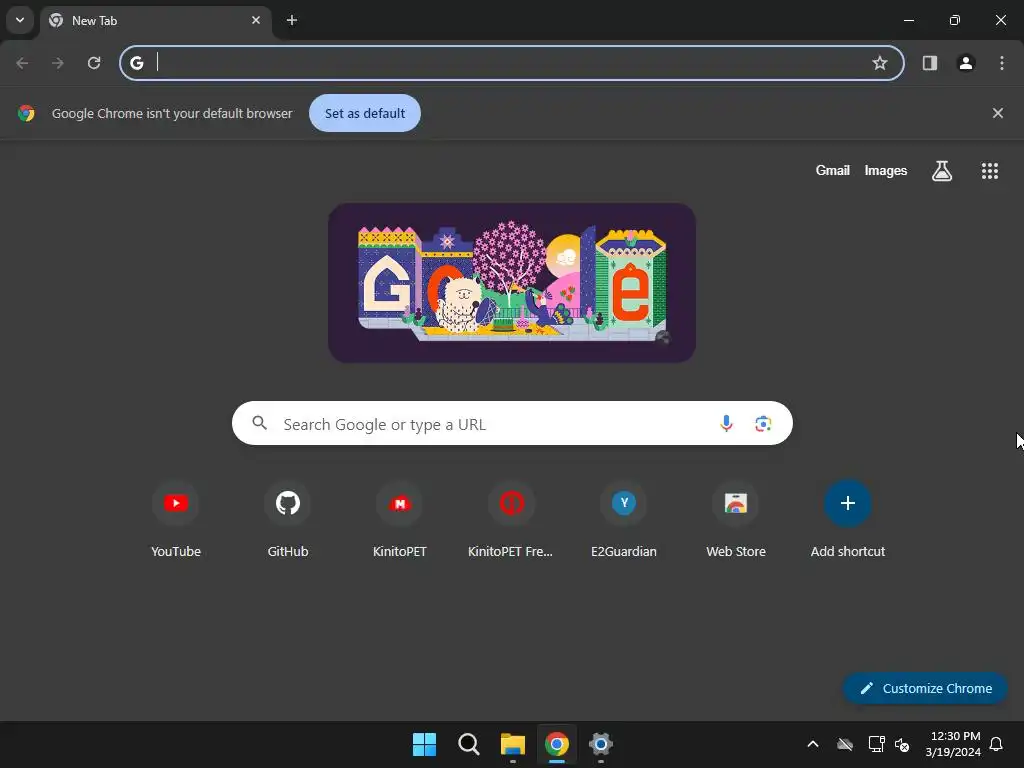Select the New Tab tab
The image size is (1024, 768).
(155, 21)
